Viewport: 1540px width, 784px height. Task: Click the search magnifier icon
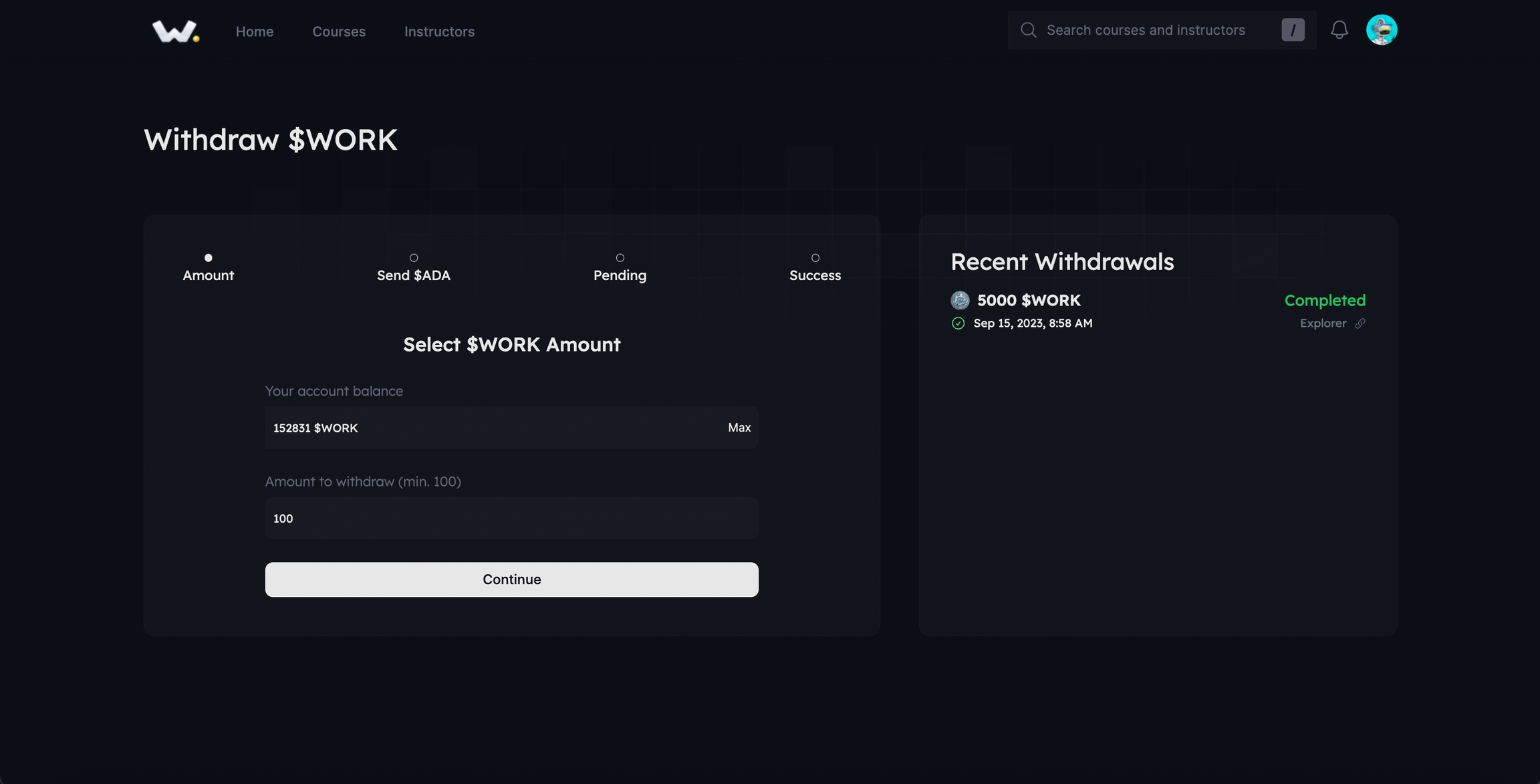tap(1029, 30)
